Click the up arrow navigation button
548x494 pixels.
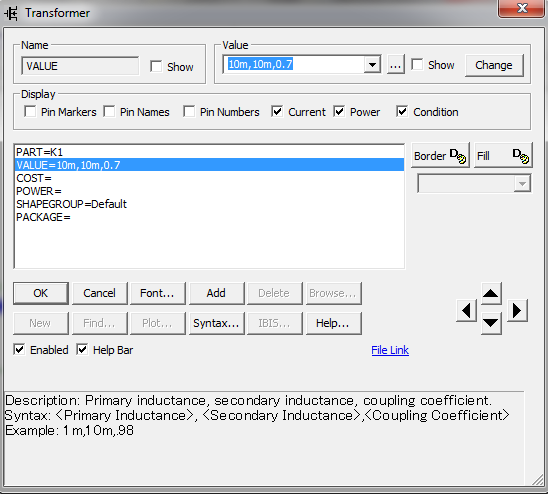pos(491,294)
